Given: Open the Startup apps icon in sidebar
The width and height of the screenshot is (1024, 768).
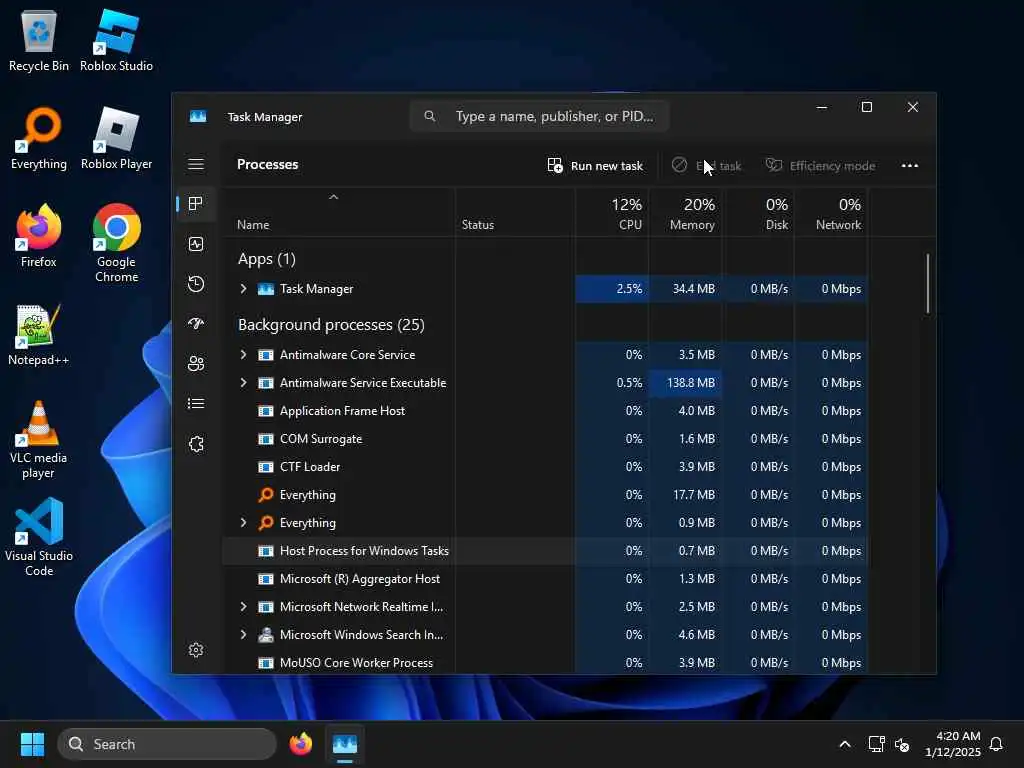Looking at the screenshot, I should tap(196, 324).
